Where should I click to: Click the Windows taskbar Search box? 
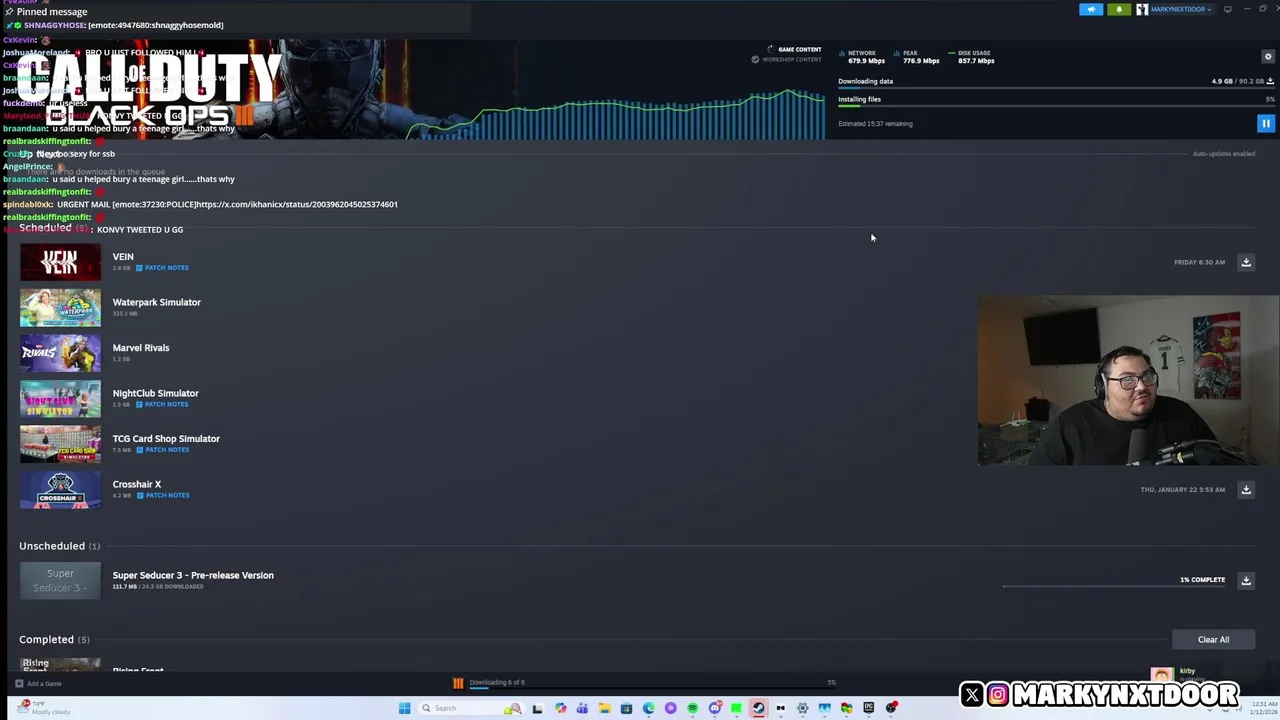click(x=471, y=708)
